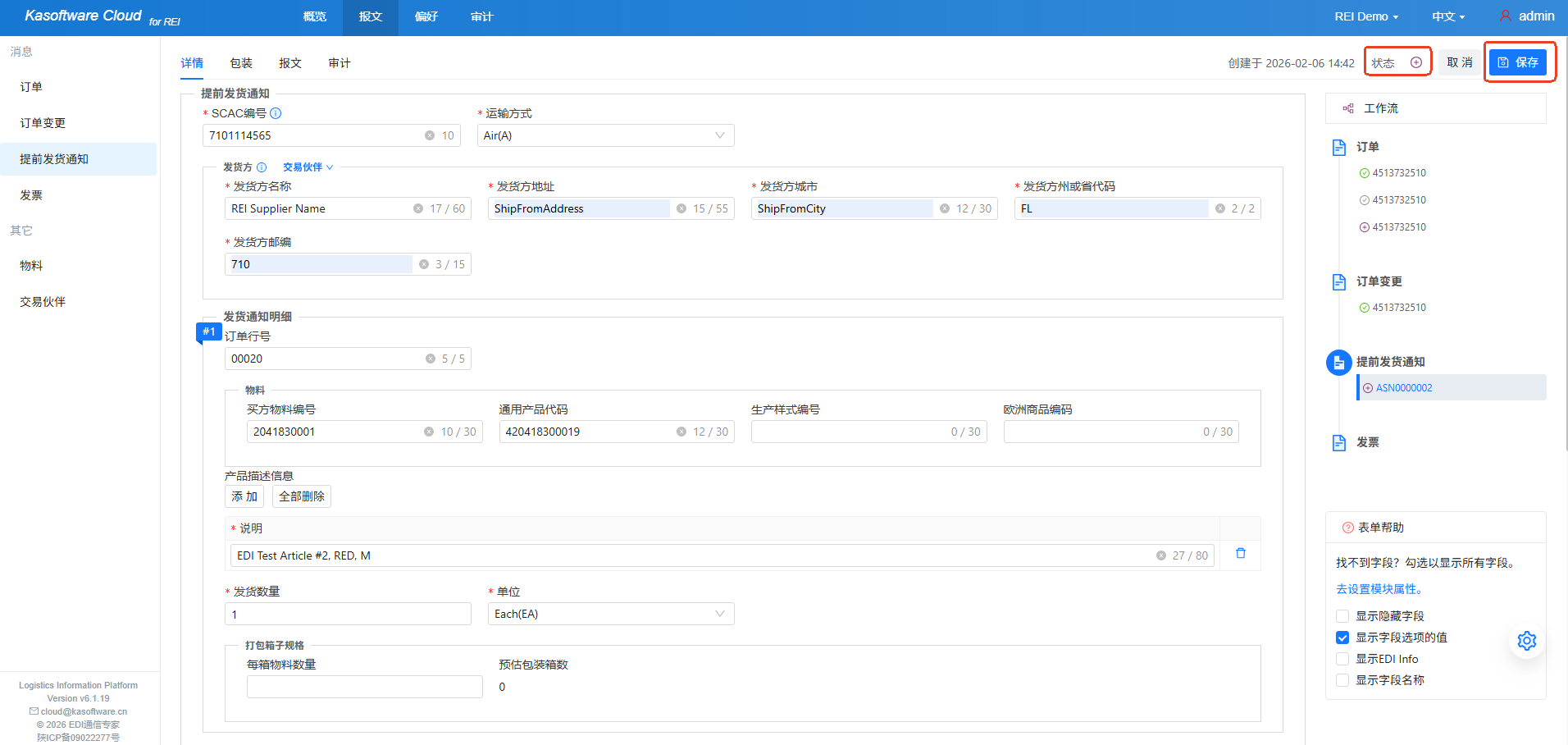Open the 运输方式 dropdown
The width and height of the screenshot is (1568, 745).
pos(605,135)
